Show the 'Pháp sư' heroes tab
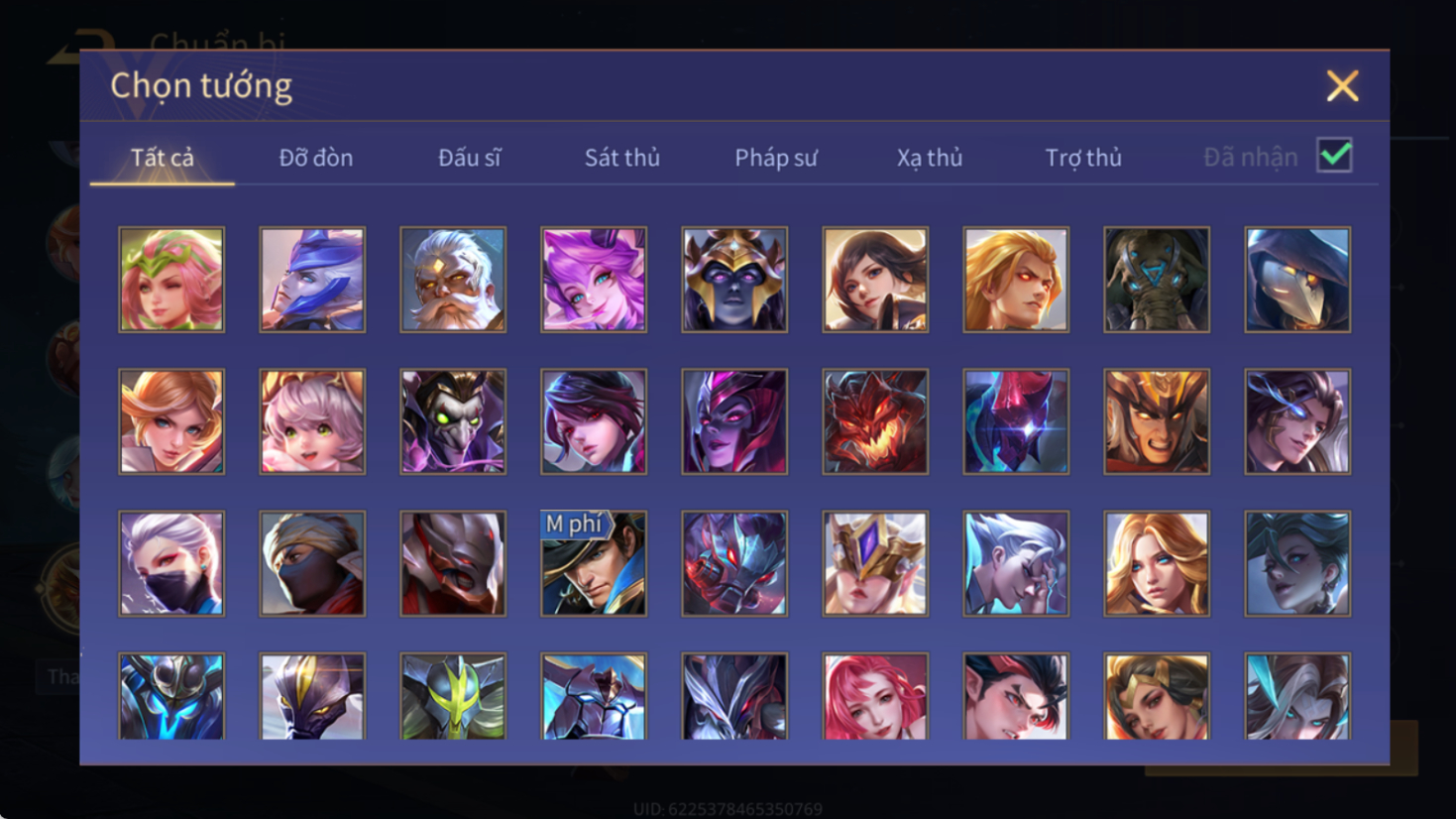This screenshot has width=1456, height=819. 776,158
